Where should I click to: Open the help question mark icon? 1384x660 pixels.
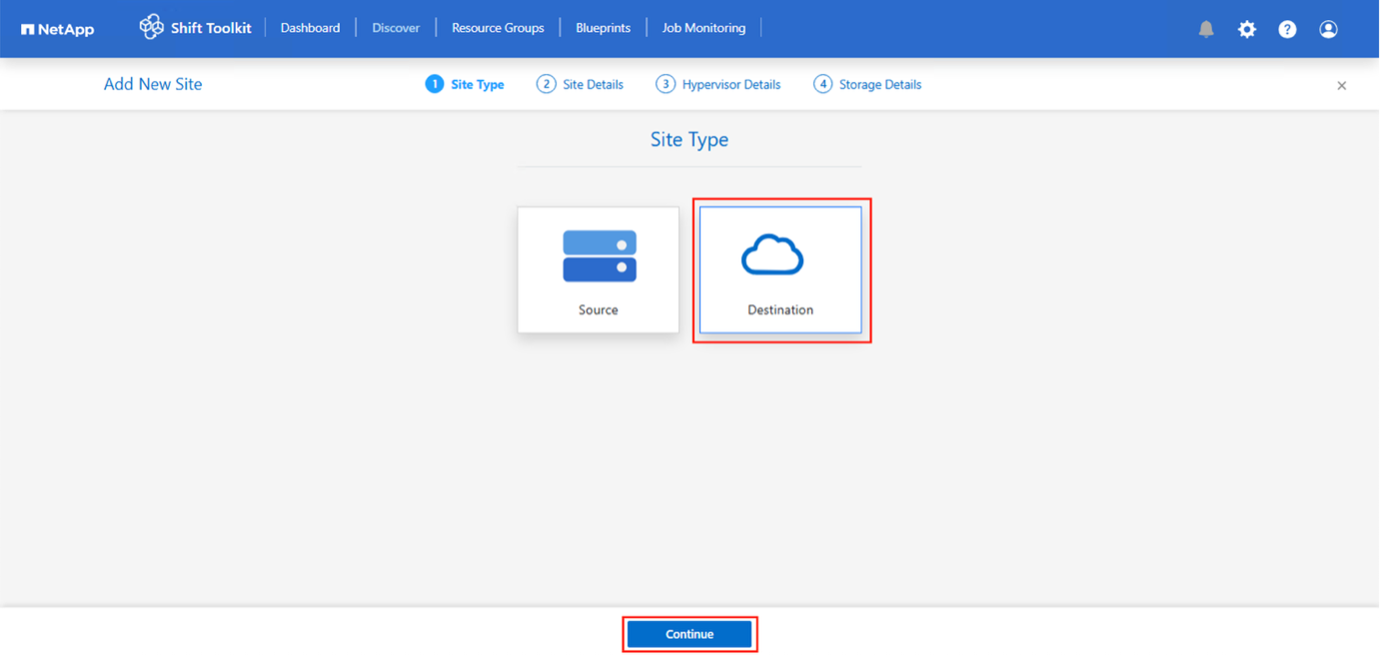(x=1287, y=29)
